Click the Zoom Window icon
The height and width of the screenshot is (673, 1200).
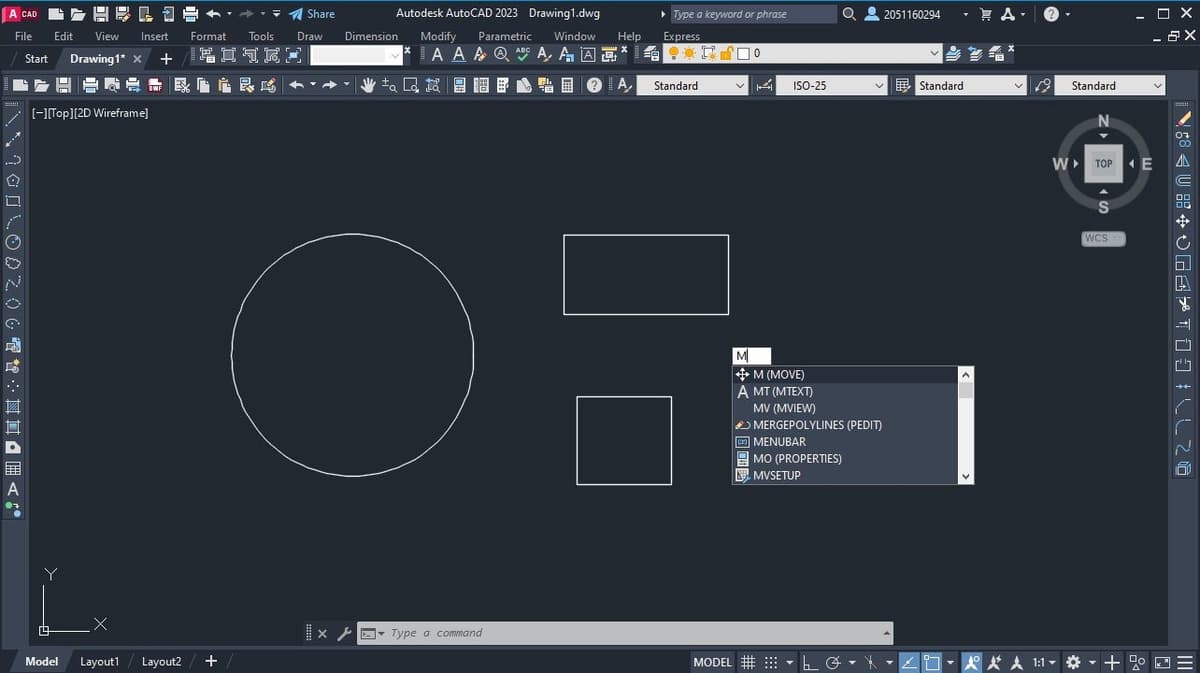click(x=411, y=86)
